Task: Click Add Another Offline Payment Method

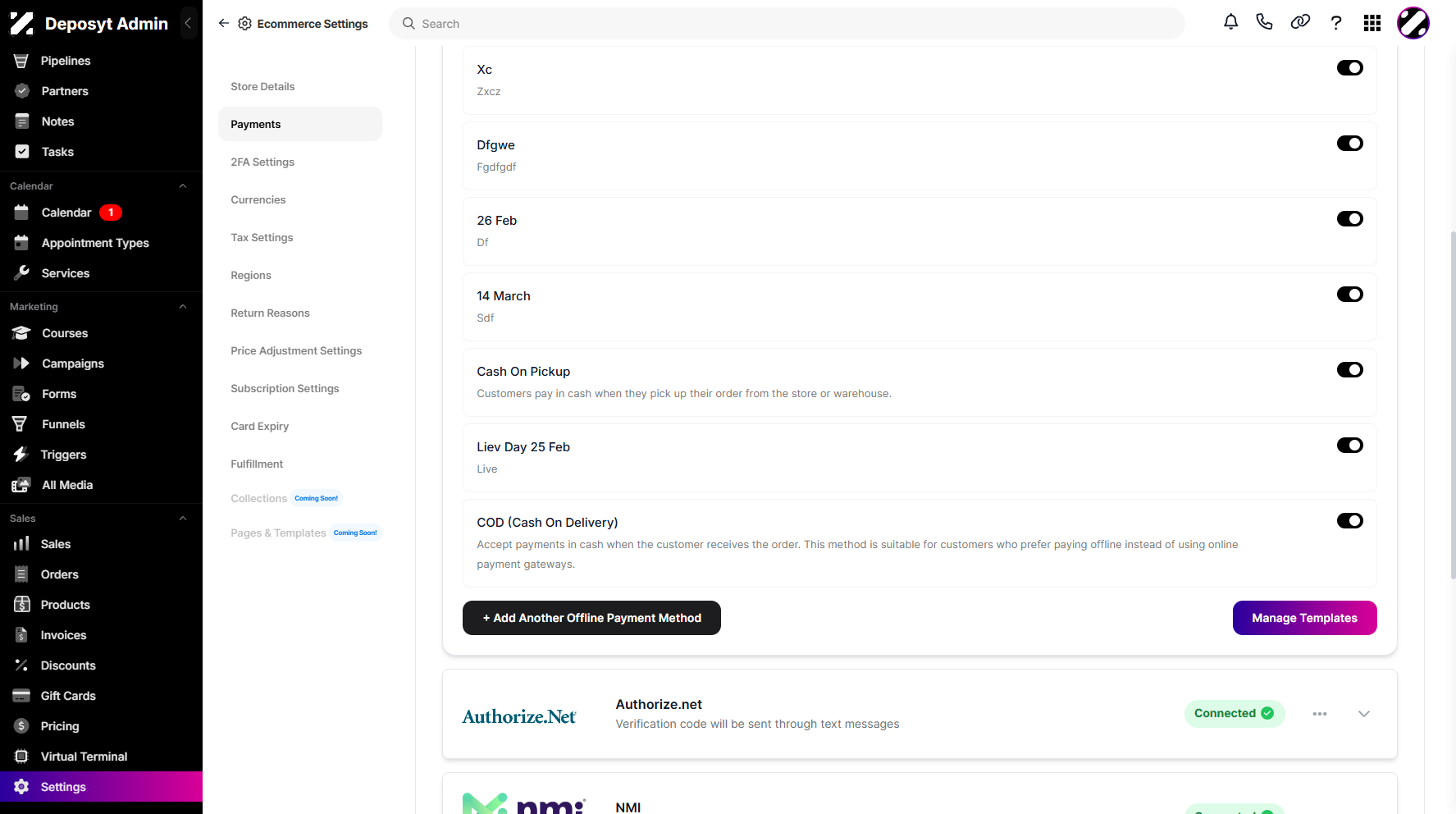Action: coord(591,618)
